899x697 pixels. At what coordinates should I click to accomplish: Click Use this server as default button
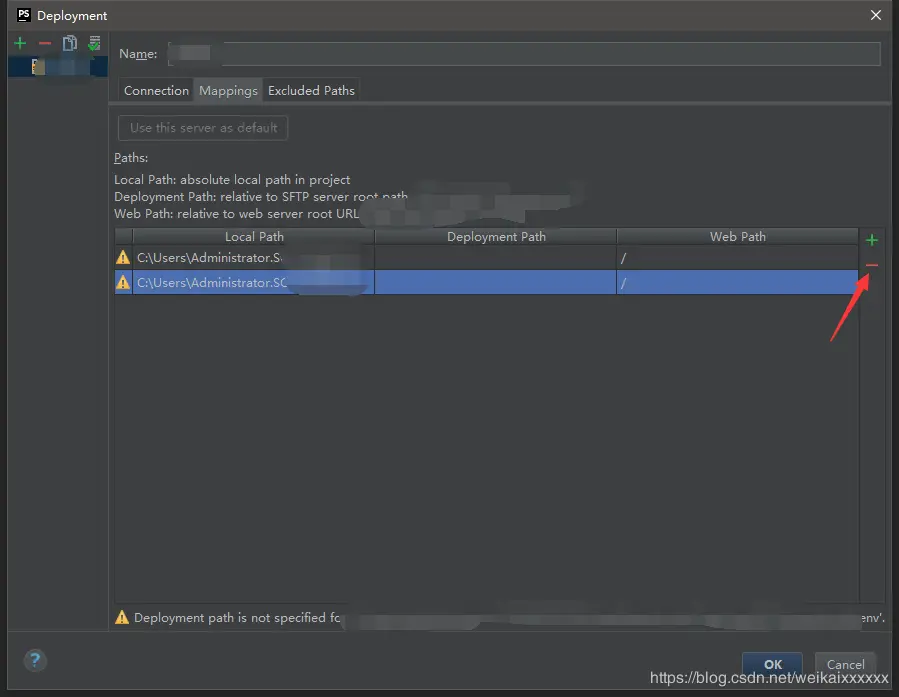pos(203,128)
